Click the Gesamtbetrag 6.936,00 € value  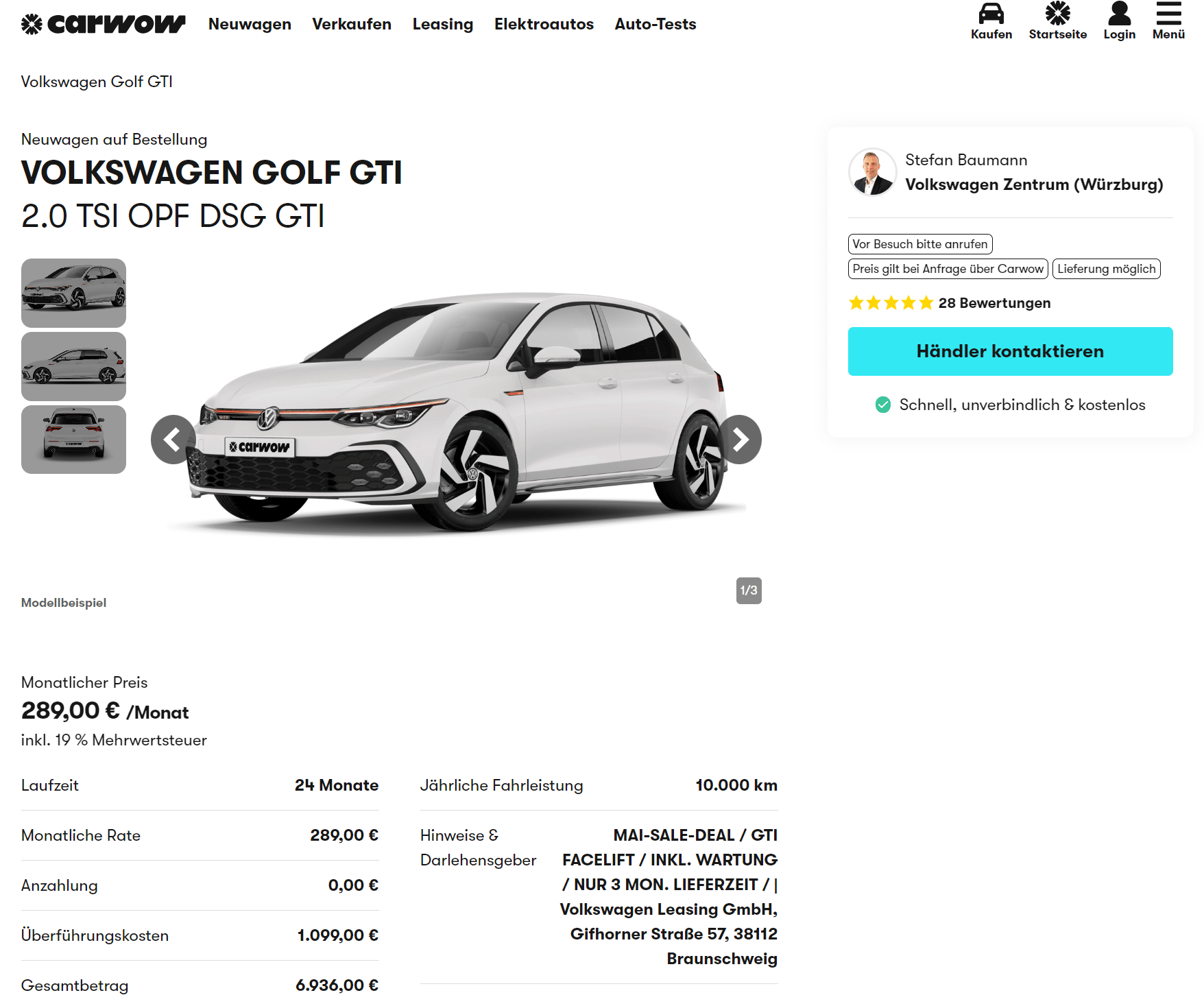pos(337,985)
